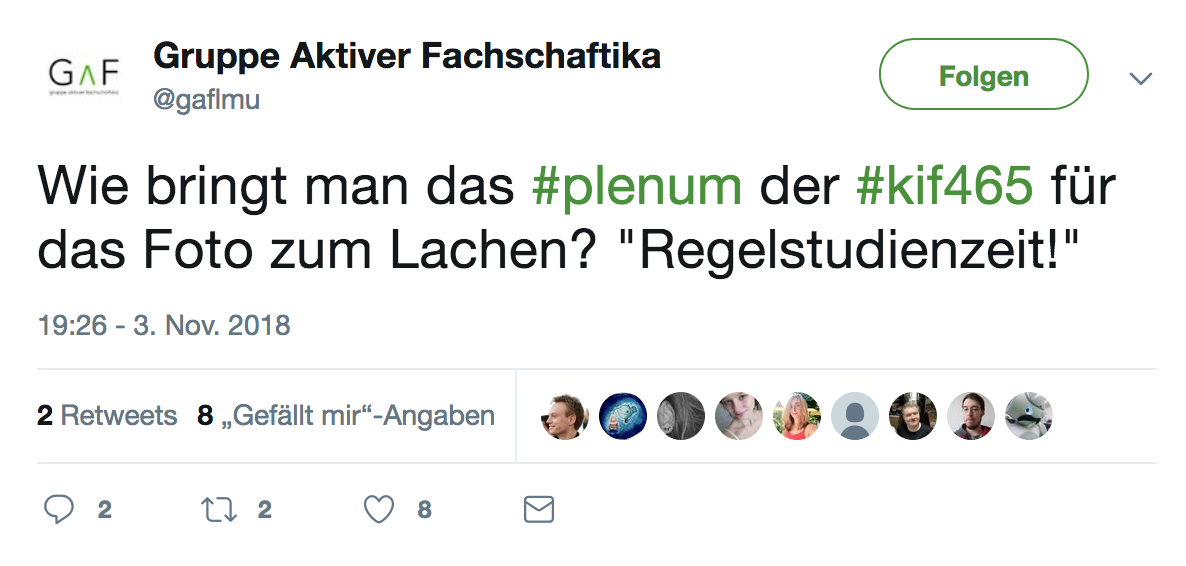Image resolution: width=1186 pixels, height=566 pixels.
Task: Reply to the tweet via speech bubble icon
Action: 60,510
